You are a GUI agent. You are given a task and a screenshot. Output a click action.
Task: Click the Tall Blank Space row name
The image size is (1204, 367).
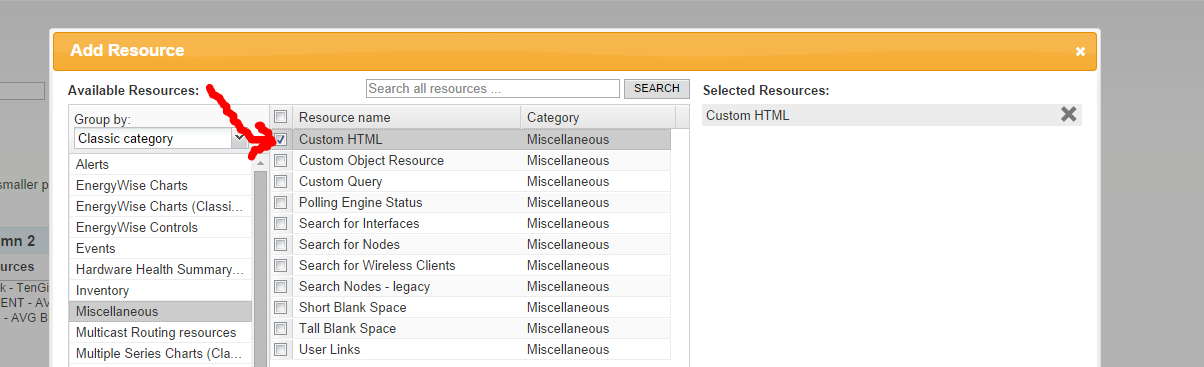(347, 329)
